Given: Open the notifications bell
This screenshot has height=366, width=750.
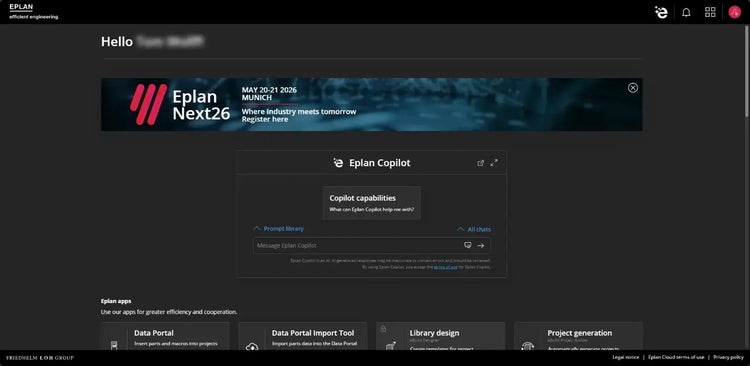Looking at the screenshot, I should [686, 12].
